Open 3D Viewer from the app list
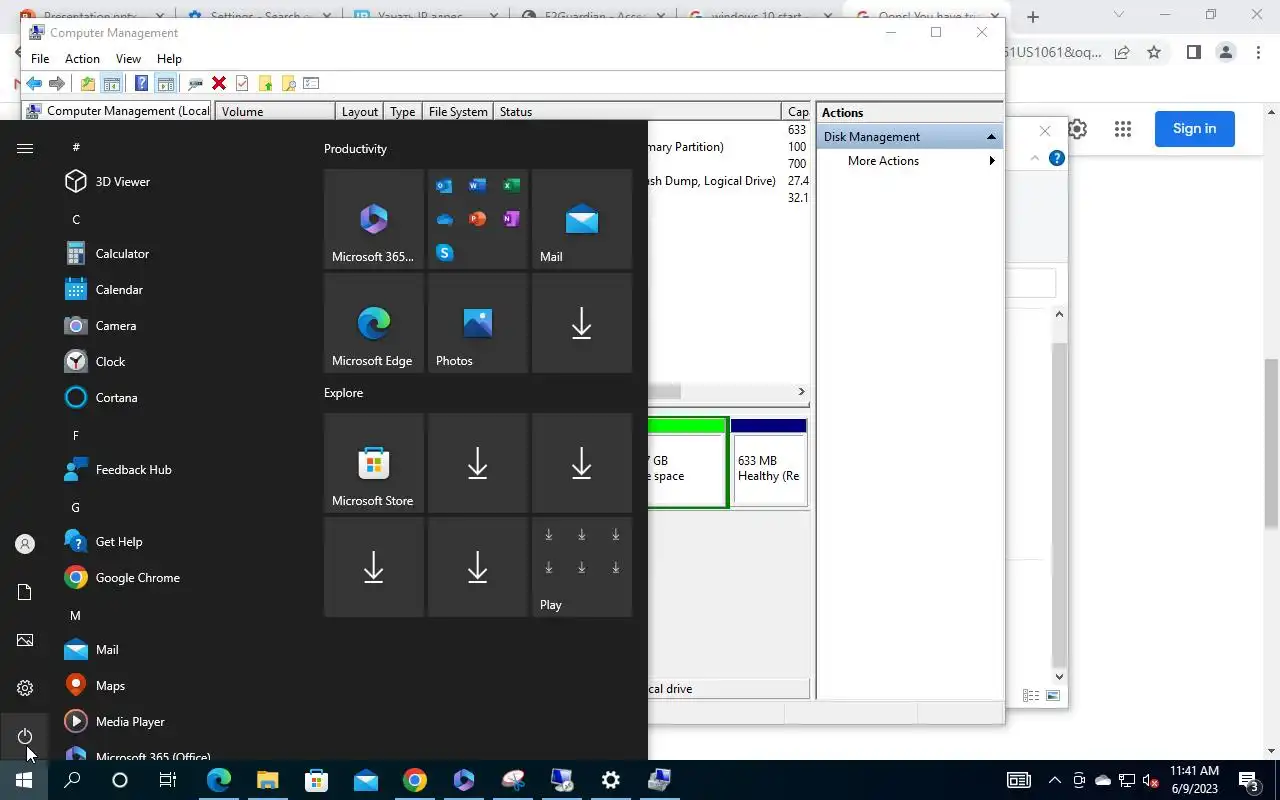 pyautogui.click(x=123, y=182)
